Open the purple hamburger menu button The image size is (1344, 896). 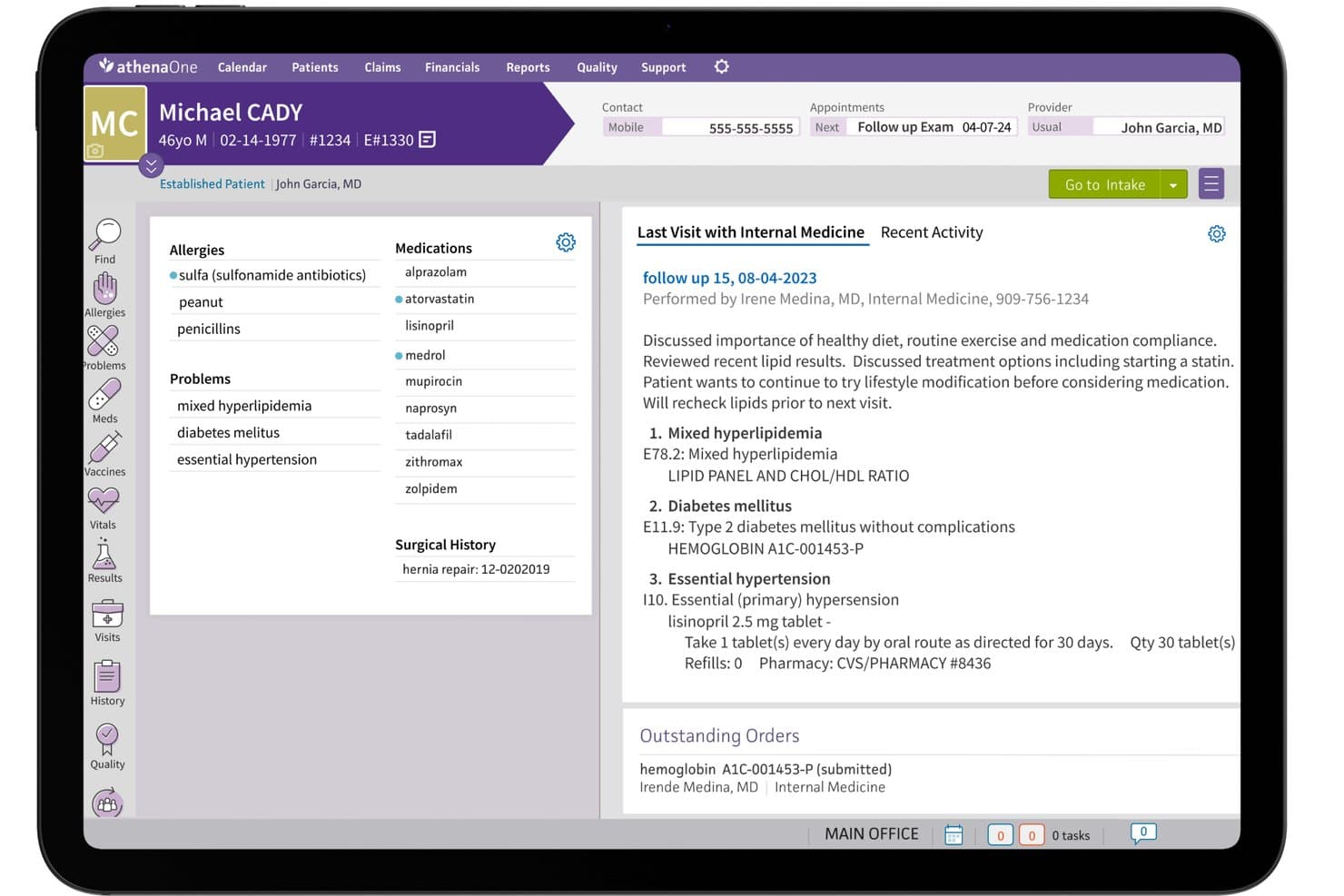click(x=1211, y=184)
